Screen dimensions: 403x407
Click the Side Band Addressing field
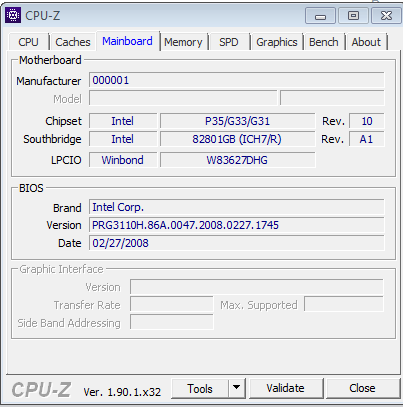[172, 322]
